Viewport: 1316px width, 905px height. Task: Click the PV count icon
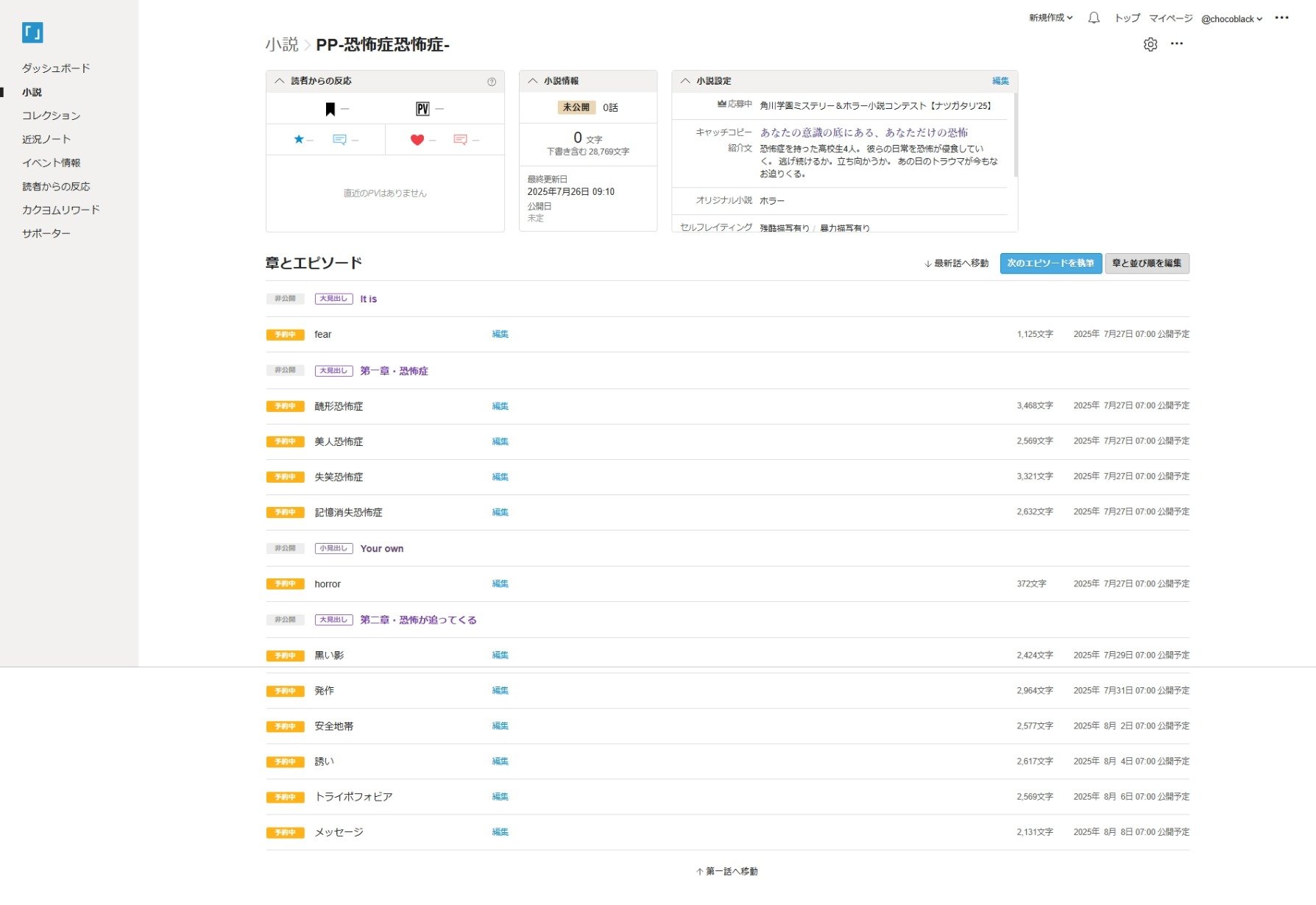pos(422,110)
